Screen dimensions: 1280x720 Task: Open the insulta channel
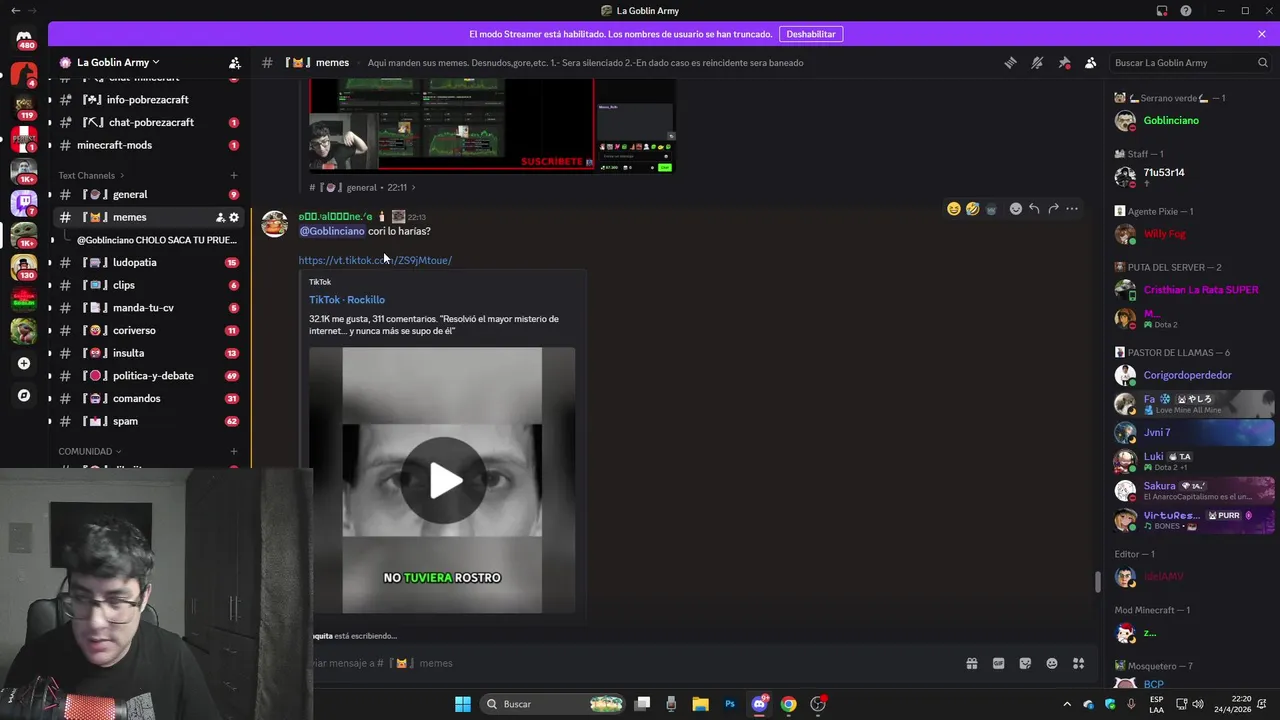pos(150,353)
